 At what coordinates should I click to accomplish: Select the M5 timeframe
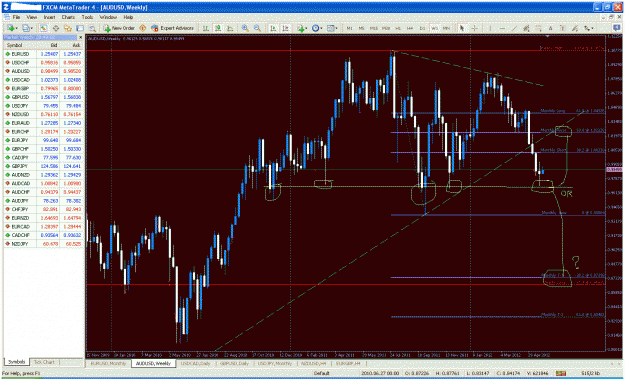click(x=362, y=28)
